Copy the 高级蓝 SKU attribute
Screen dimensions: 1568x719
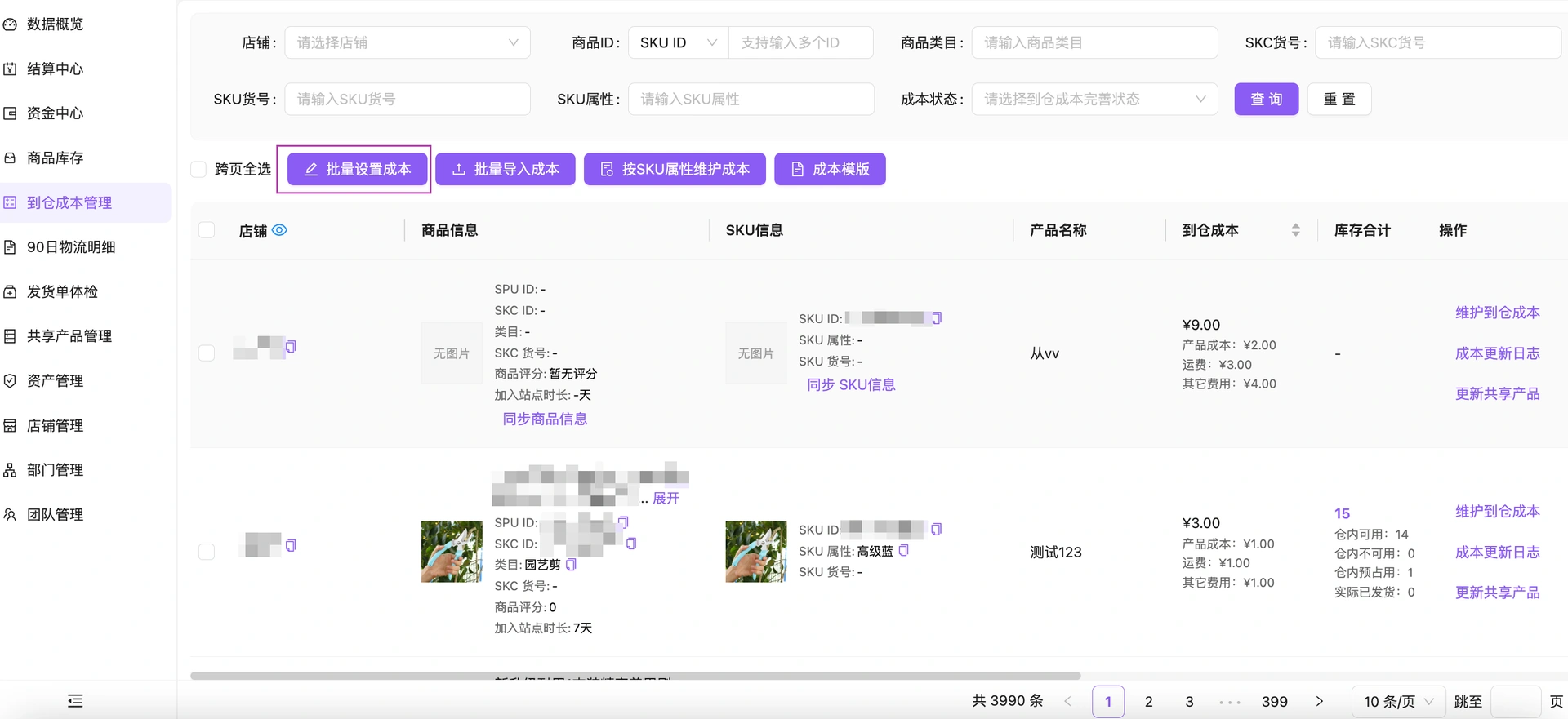pos(903,551)
